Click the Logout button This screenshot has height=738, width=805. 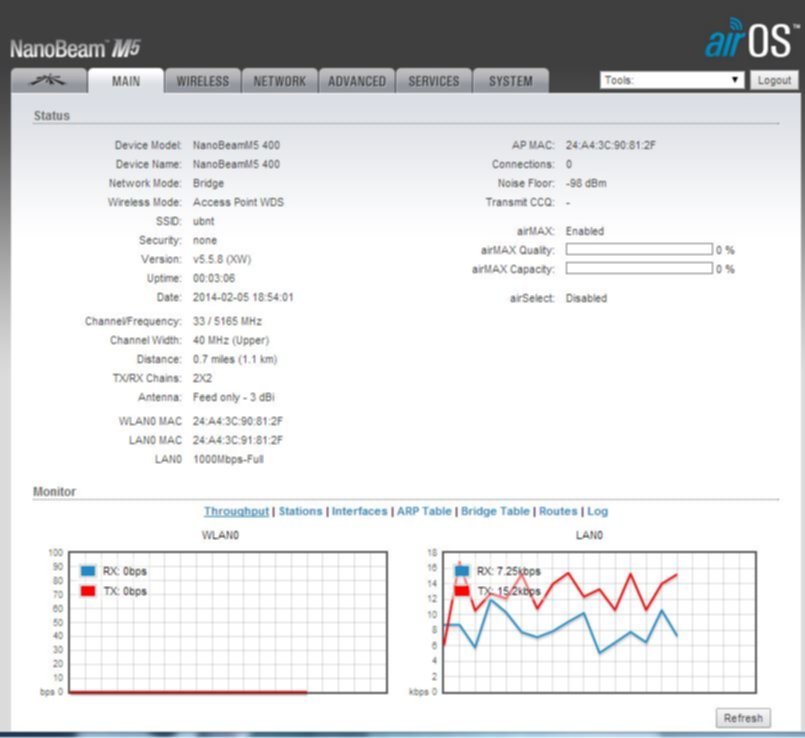(774, 80)
